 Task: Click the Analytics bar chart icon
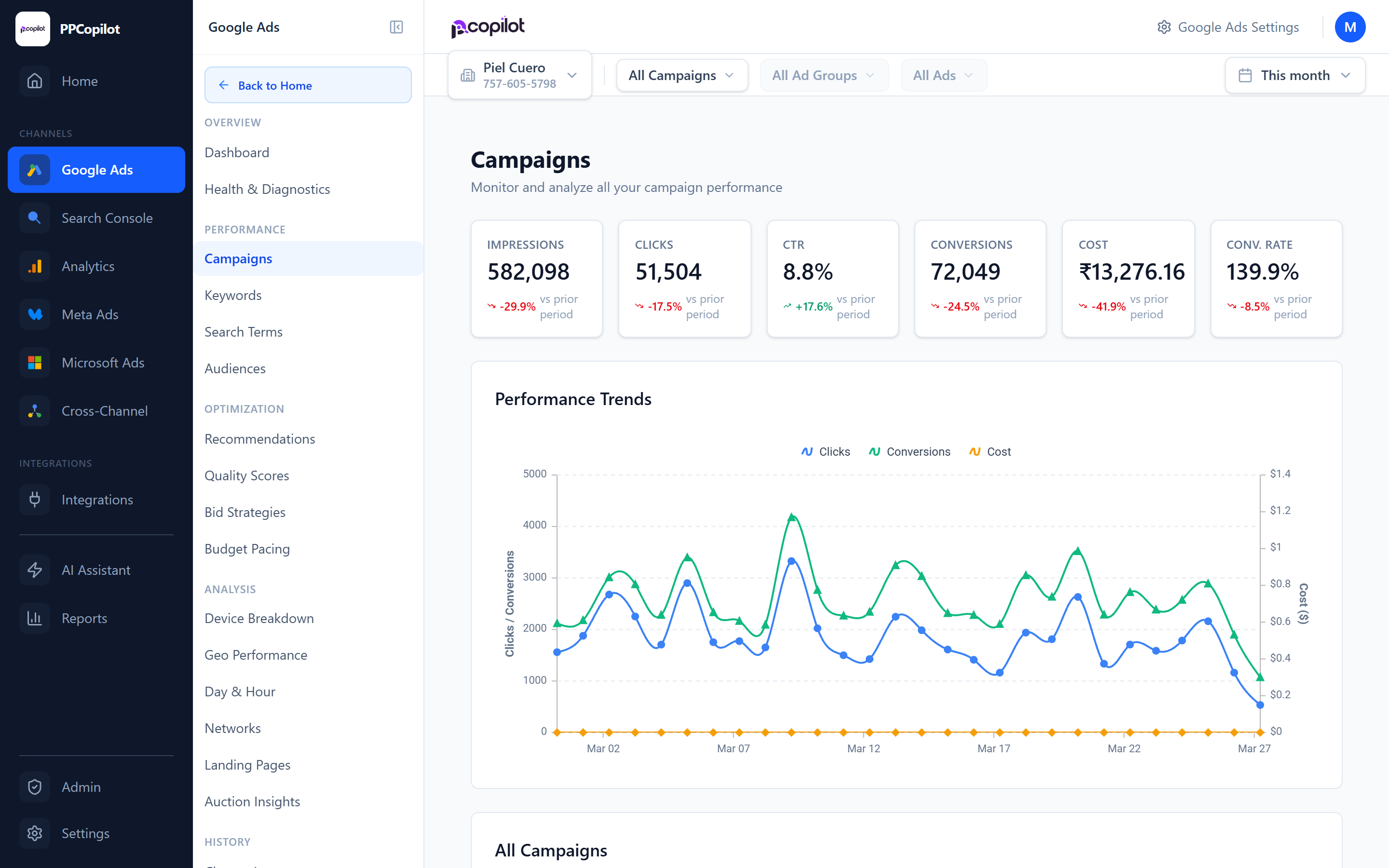click(34, 266)
